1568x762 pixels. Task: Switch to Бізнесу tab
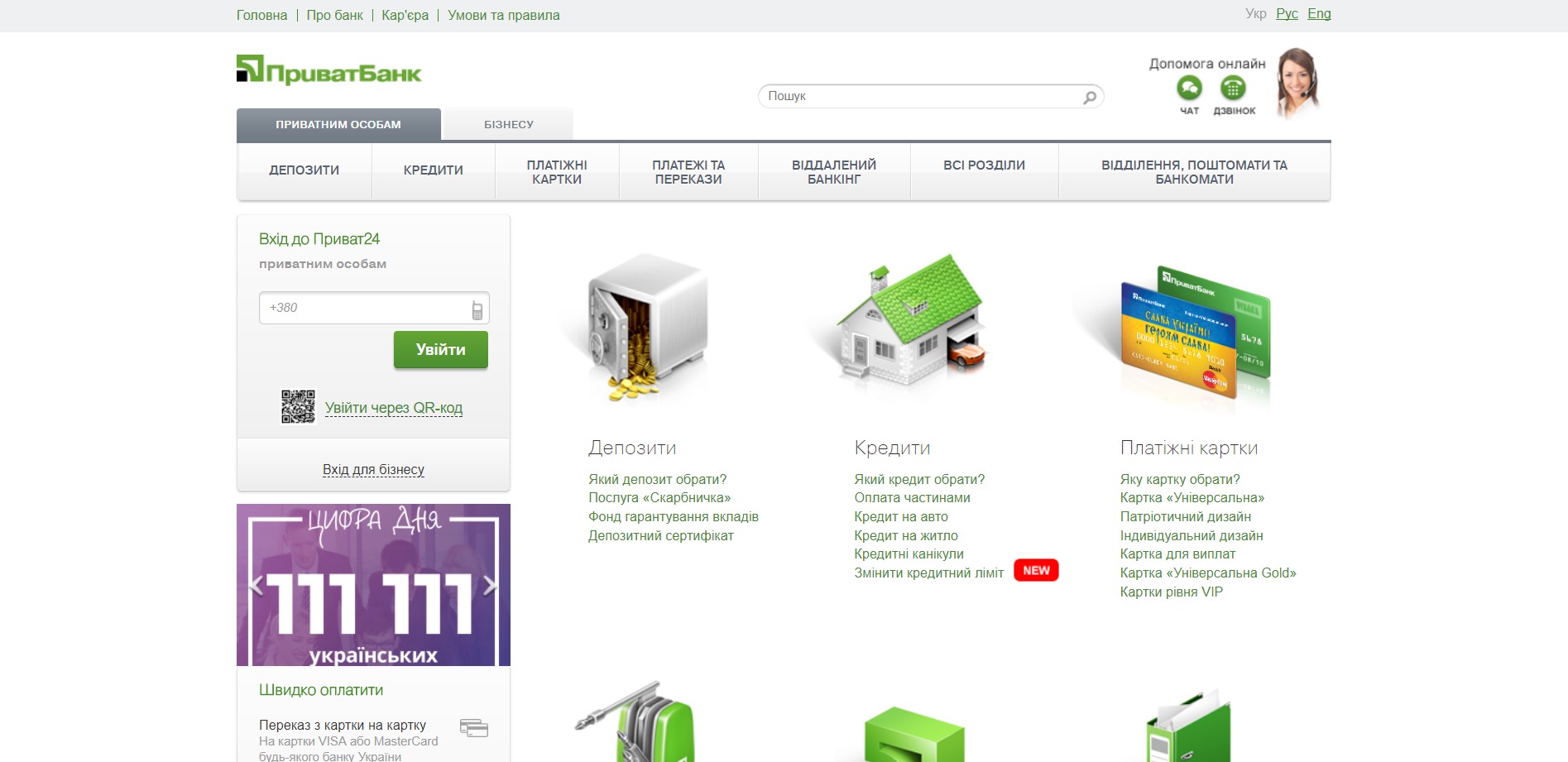(508, 125)
